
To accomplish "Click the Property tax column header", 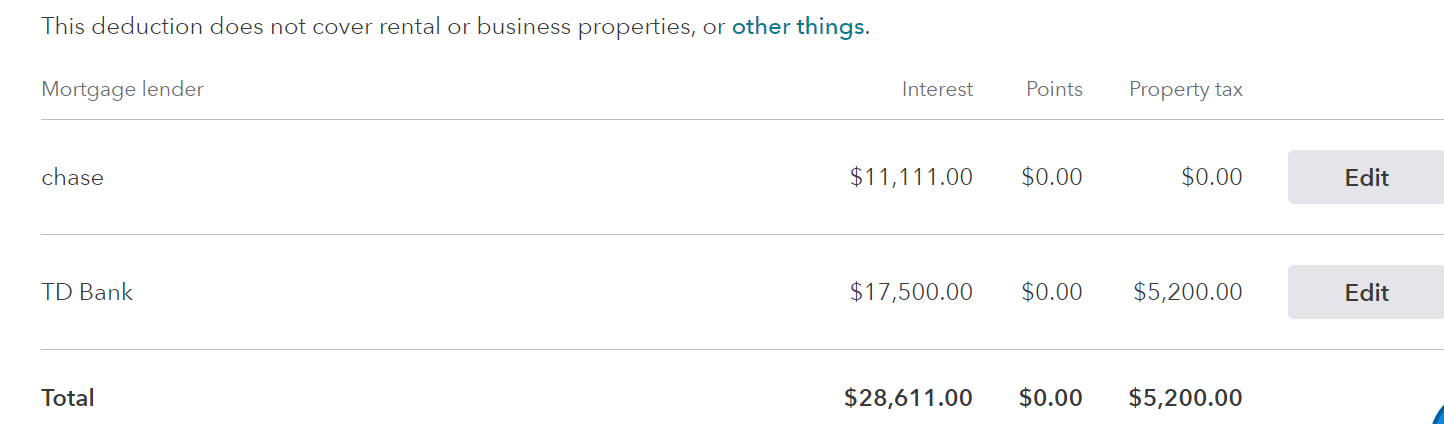I will [1186, 89].
